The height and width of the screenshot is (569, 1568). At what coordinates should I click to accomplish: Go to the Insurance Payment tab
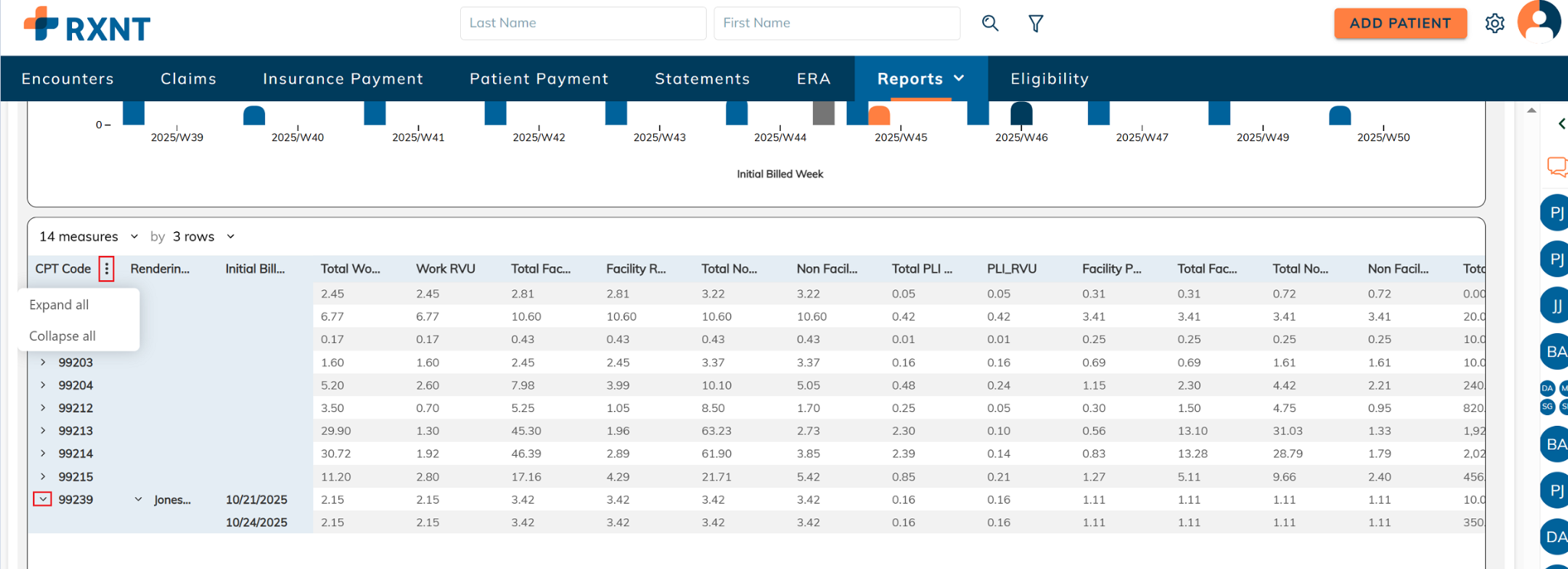pos(342,79)
